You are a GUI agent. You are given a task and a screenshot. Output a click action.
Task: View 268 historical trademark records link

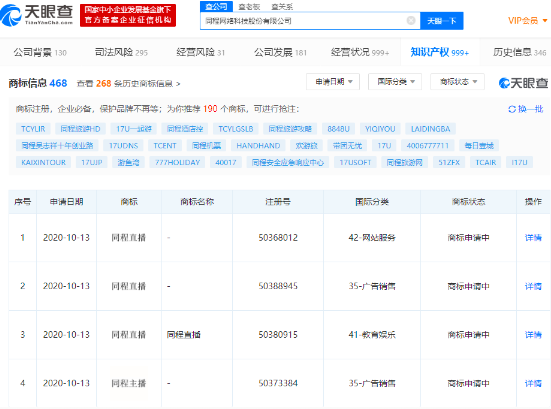[x=128, y=84]
